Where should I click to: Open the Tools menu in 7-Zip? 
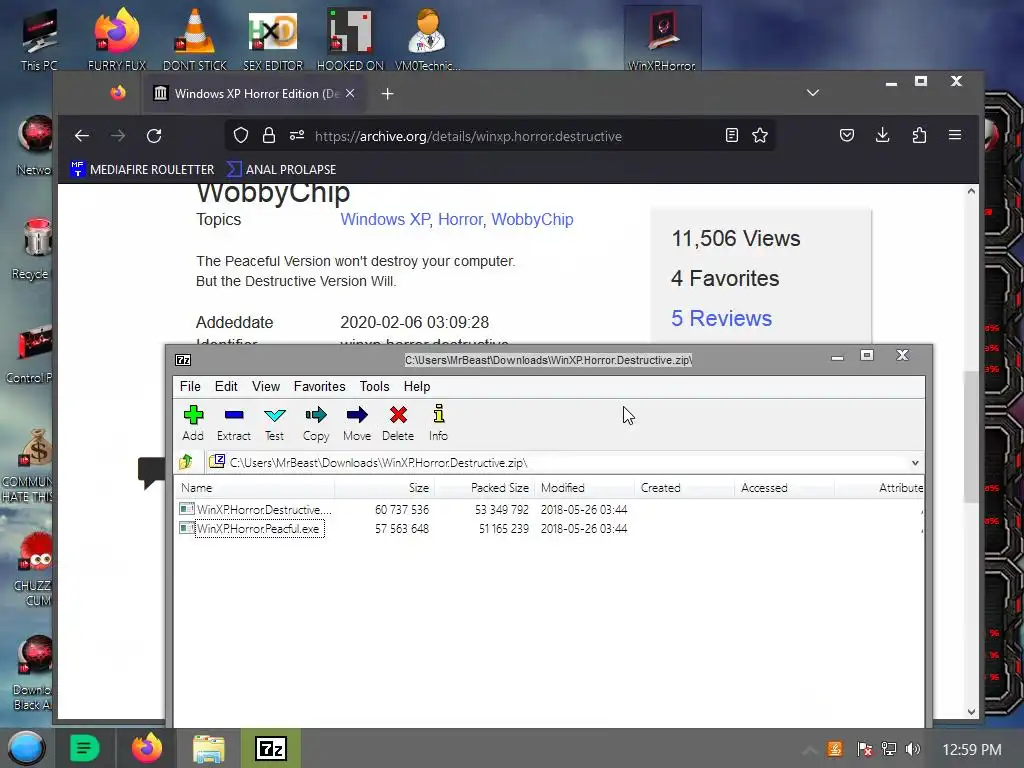(374, 387)
